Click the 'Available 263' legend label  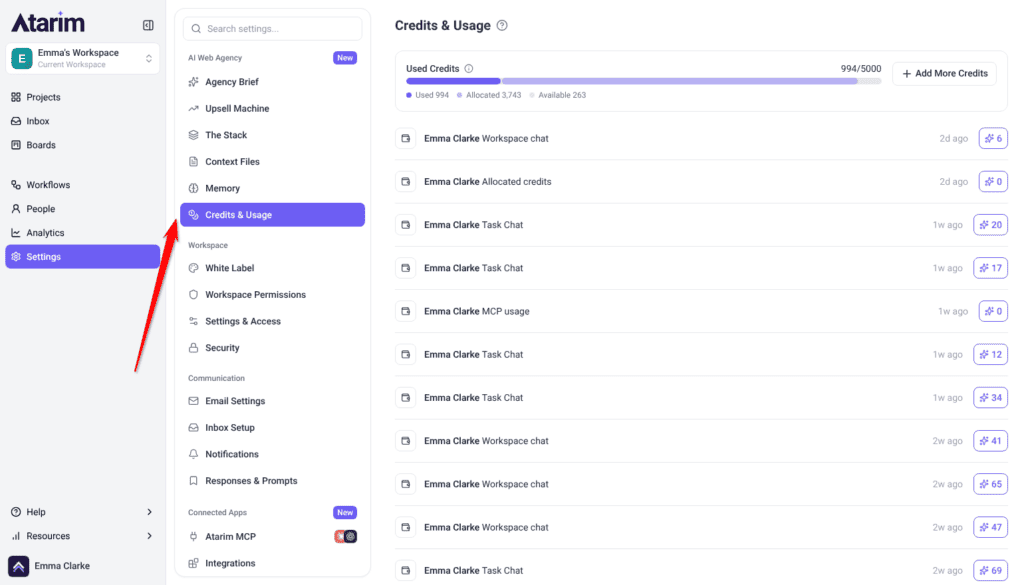click(562, 95)
